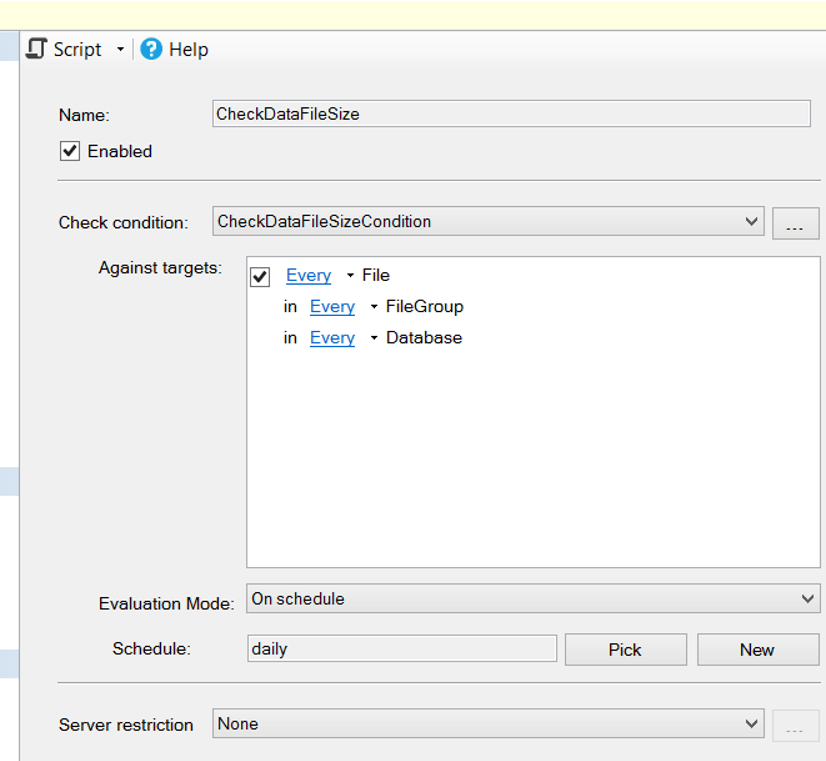Click the Every link for FileGroup

coord(332,307)
